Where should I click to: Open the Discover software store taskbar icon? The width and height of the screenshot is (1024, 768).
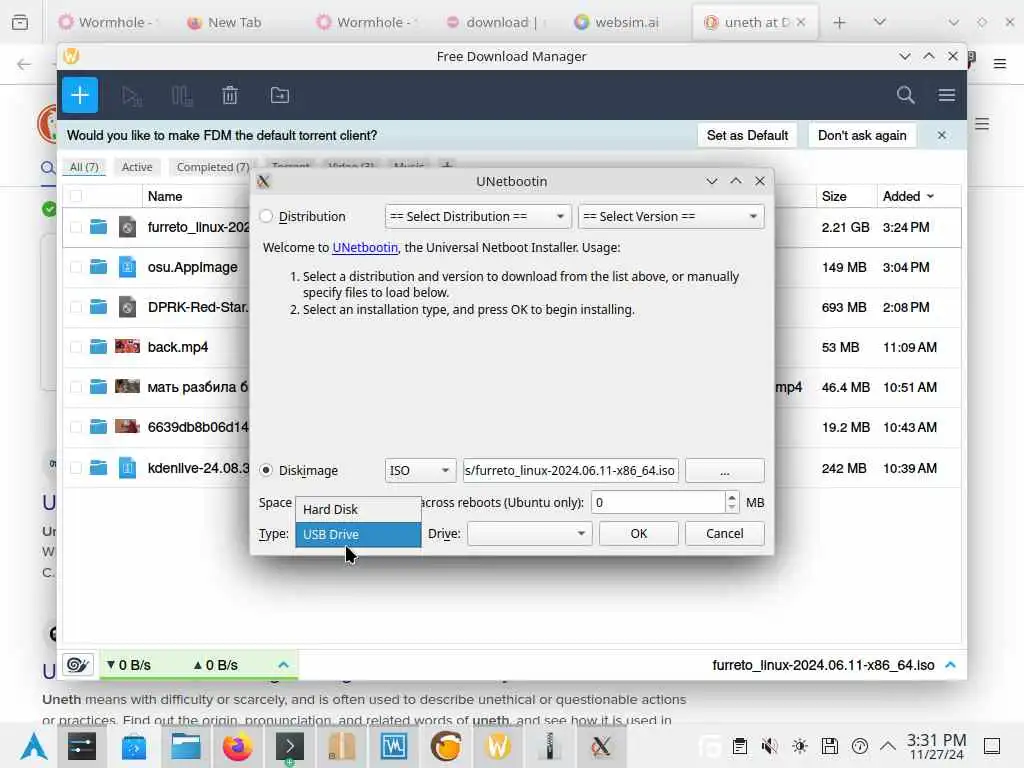click(134, 746)
